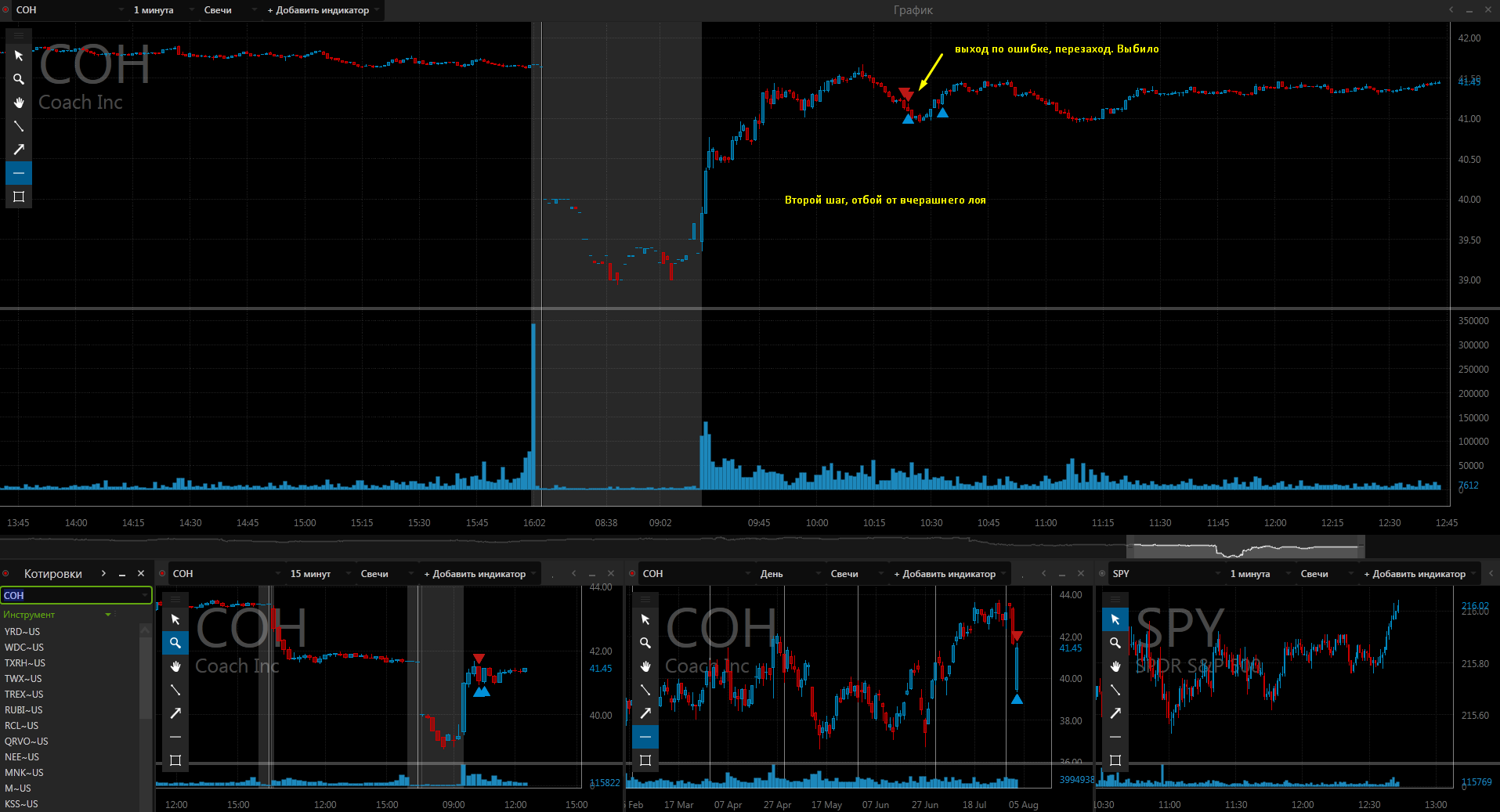1500x812 pixels.
Task: Select hand tool in daily COH chart
Action: pos(645,666)
